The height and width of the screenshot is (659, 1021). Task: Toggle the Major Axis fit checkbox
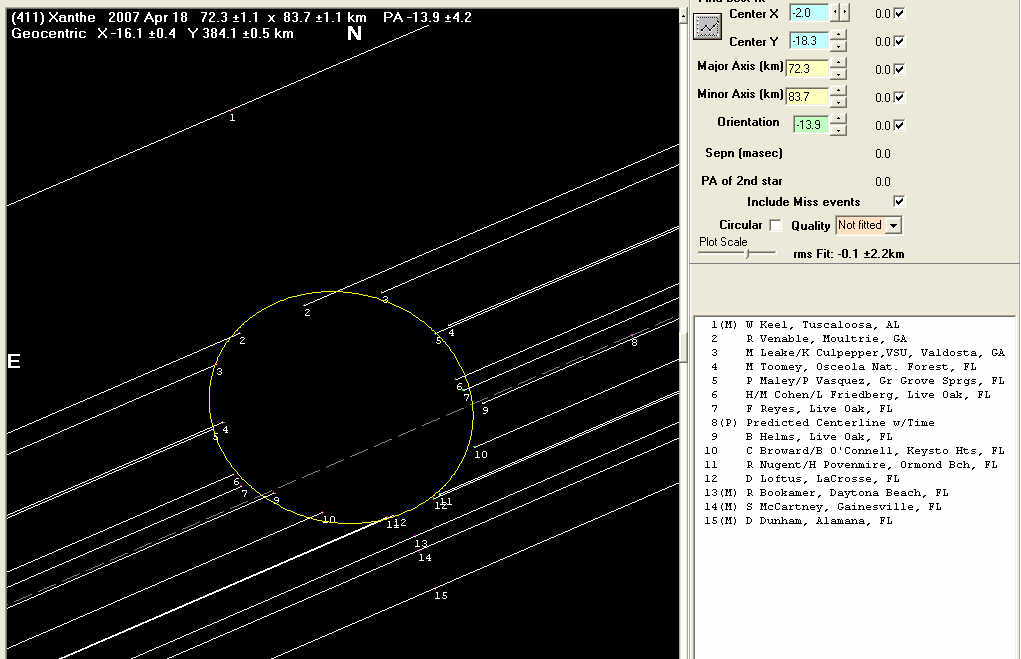[x=899, y=69]
